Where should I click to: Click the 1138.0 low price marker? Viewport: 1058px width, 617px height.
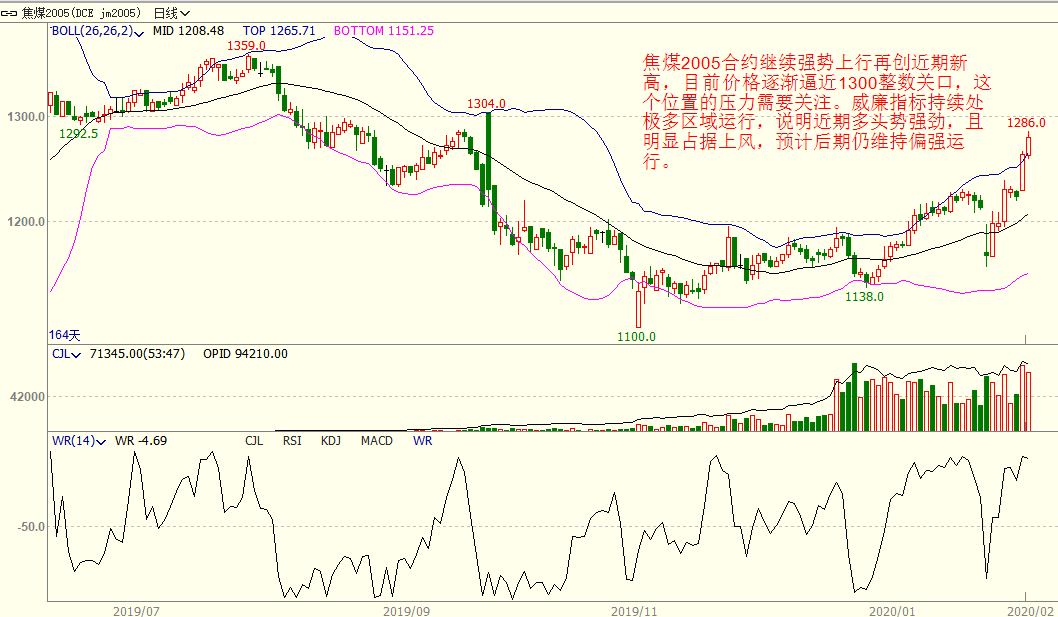tap(864, 296)
